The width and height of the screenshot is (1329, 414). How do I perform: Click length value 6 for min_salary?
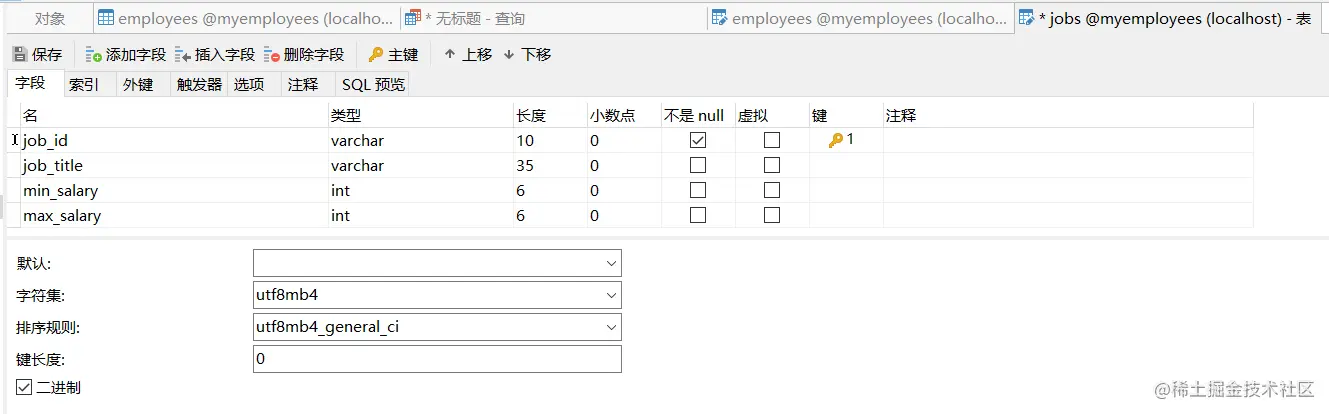pos(550,191)
